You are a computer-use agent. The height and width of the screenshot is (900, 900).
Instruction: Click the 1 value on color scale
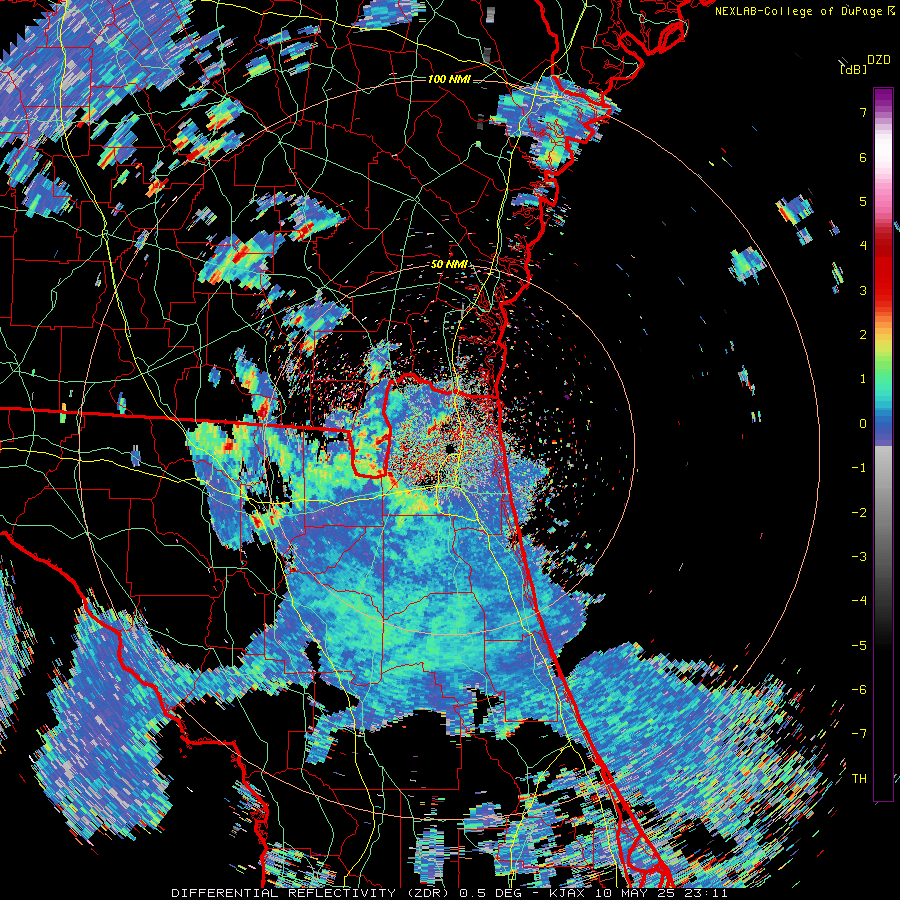click(x=863, y=379)
